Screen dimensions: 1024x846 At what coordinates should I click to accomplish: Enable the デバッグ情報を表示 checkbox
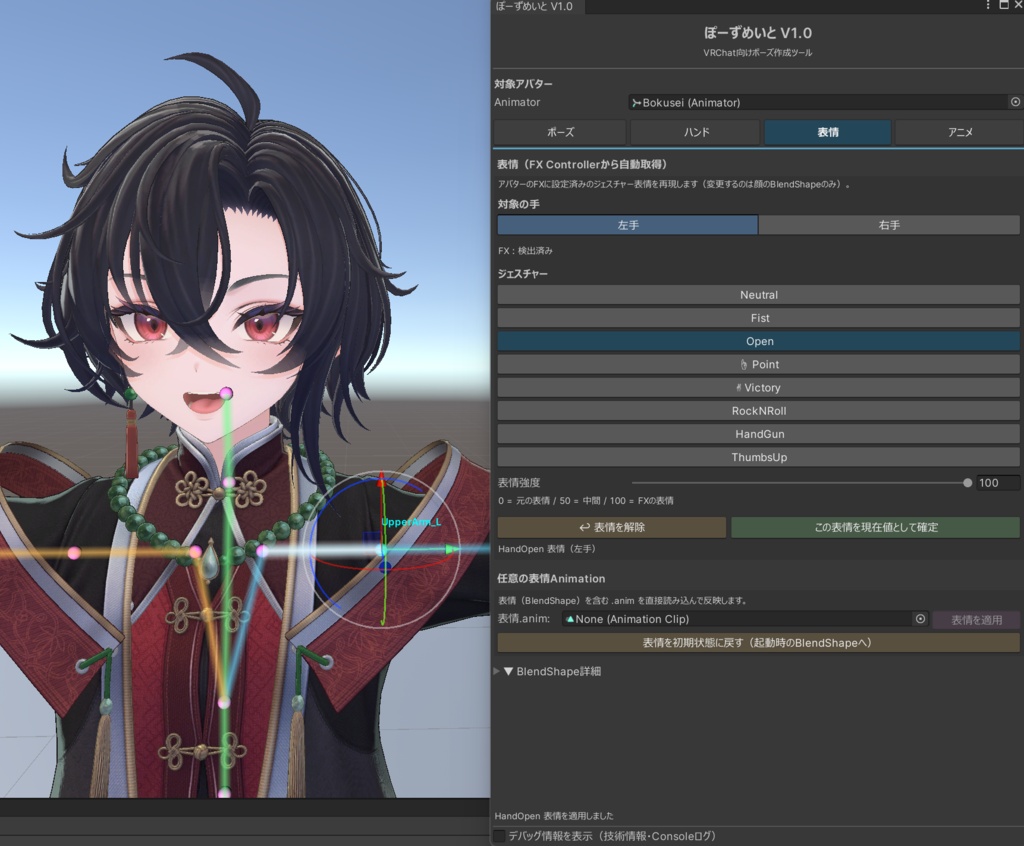click(500, 836)
